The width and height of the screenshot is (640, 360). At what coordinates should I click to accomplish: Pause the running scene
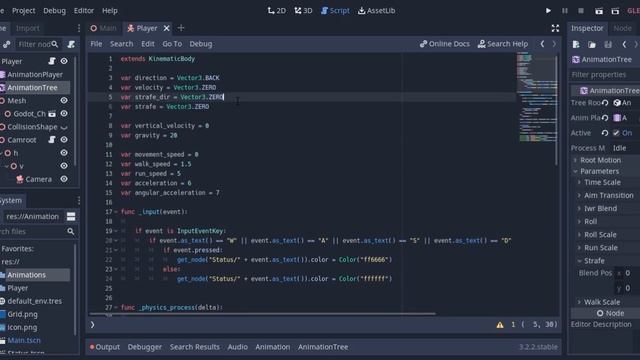pos(564,11)
